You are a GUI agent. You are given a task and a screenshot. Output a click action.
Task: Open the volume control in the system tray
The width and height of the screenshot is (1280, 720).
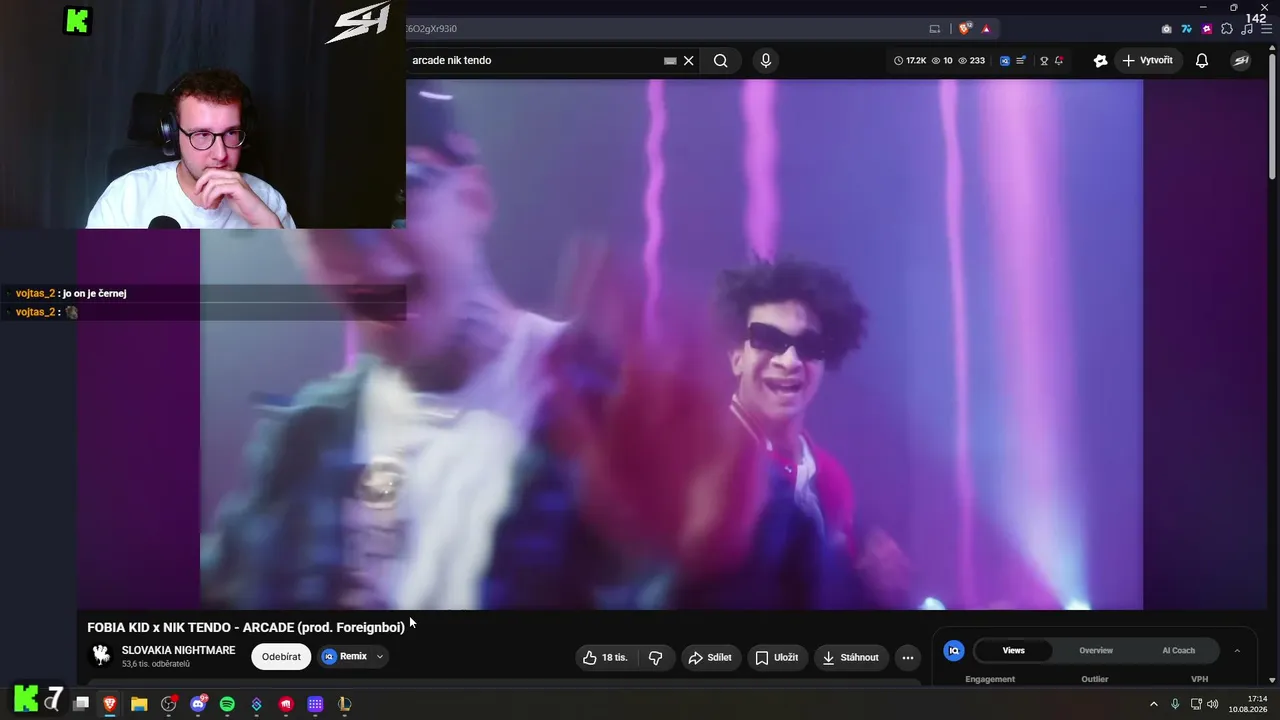click(1212, 704)
